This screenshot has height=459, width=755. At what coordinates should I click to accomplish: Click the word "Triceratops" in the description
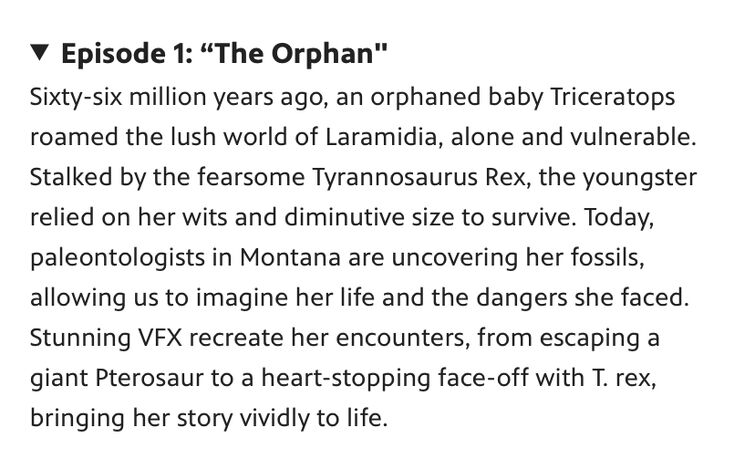click(x=612, y=97)
